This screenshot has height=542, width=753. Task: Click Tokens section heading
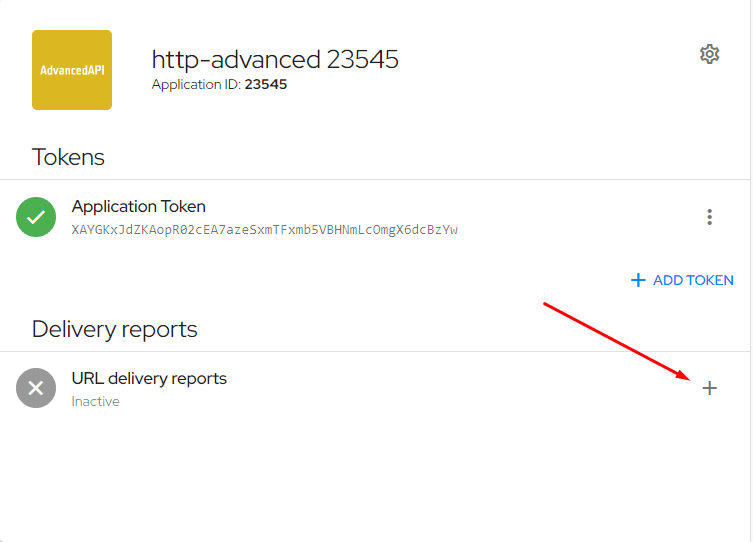(68, 157)
